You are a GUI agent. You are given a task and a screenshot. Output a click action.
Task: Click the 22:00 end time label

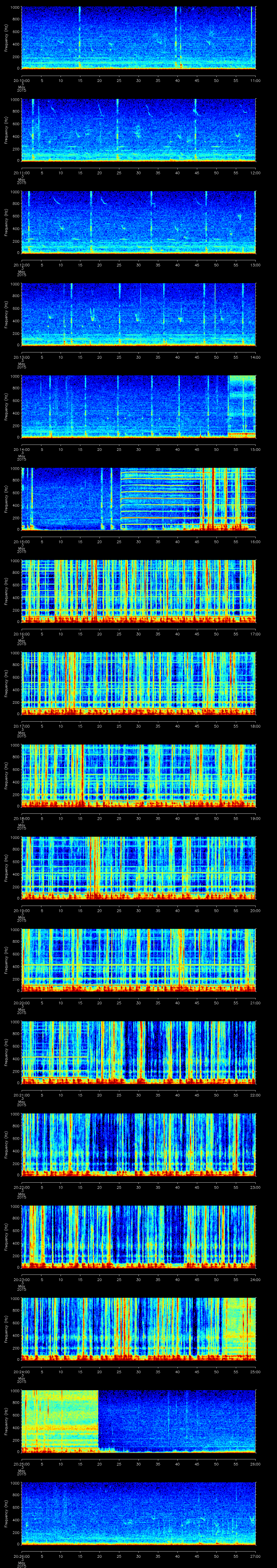click(x=255, y=1095)
